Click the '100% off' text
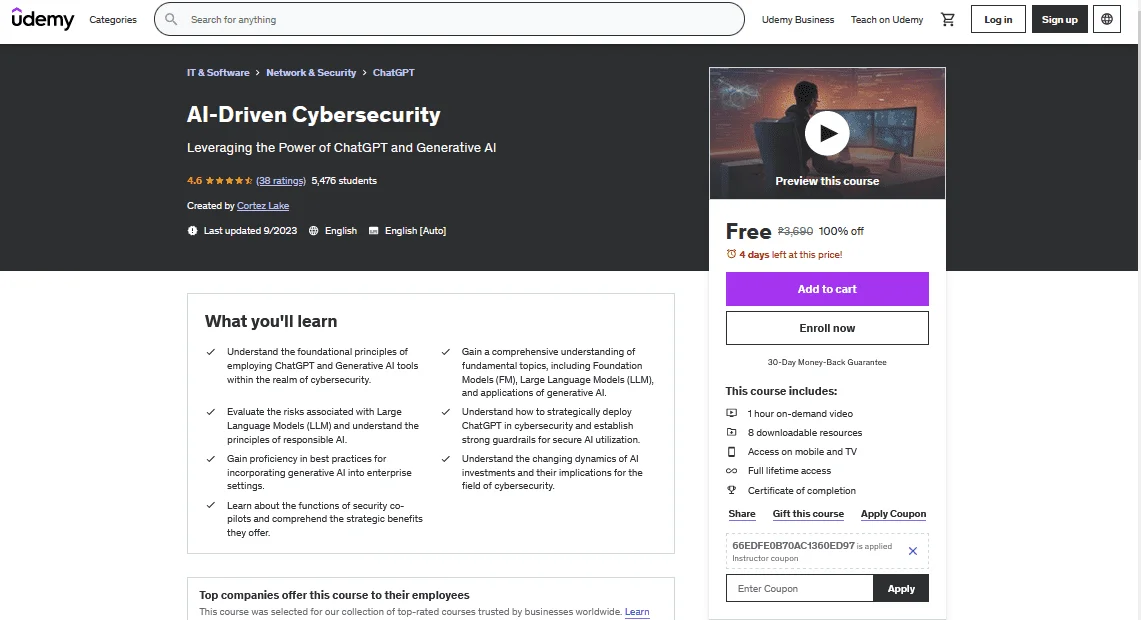This screenshot has height=620, width=1141. click(x=841, y=231)
